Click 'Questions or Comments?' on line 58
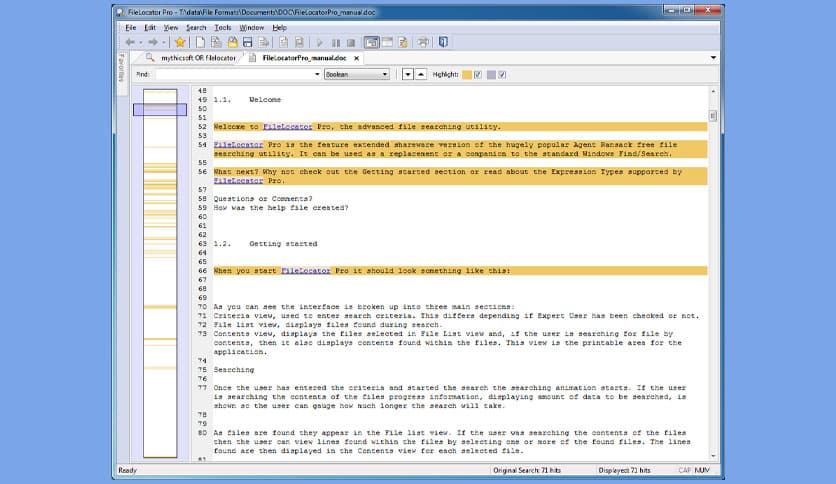 [263, 199]
